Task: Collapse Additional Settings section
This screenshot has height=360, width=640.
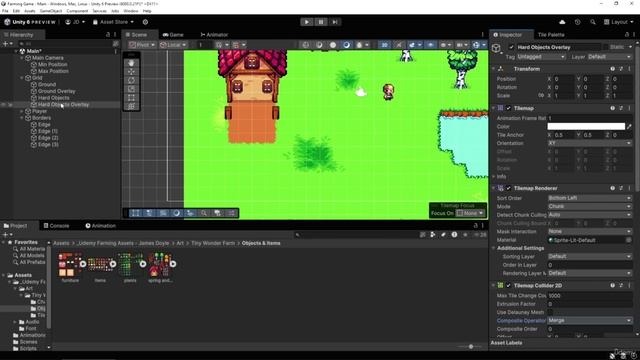Action: [493, 248]
